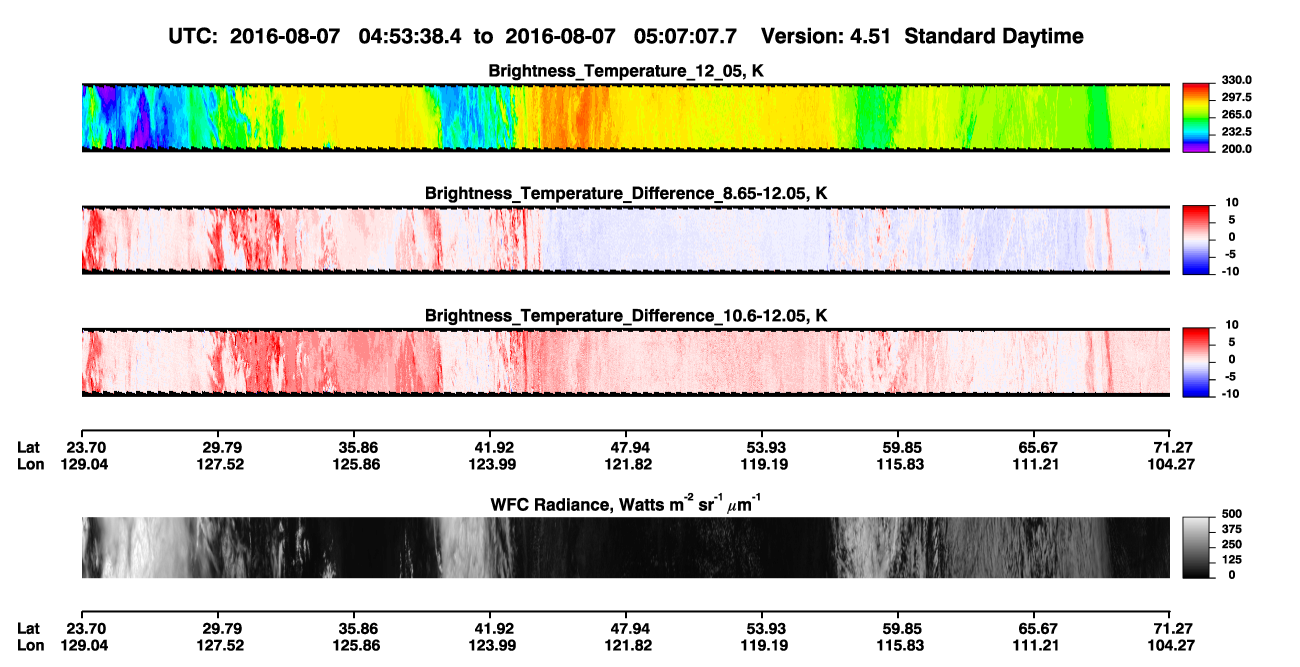This screenshot has height=667, width=1300.
Task: Click the -10 label on the 8.65-12.05 colorbar
Action: pos(1231,271)
